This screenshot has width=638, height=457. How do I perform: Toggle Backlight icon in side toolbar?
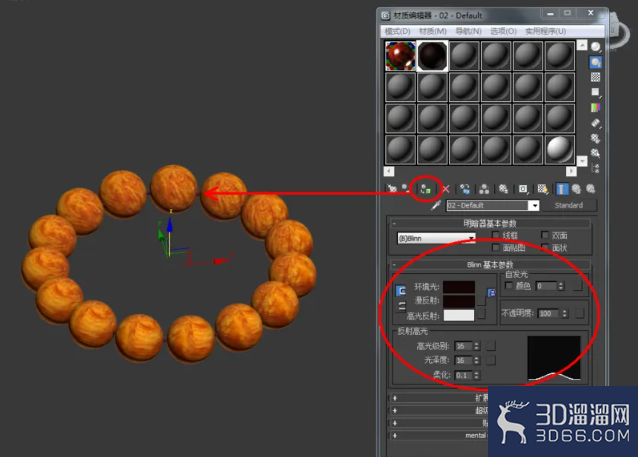pos(596,62)
